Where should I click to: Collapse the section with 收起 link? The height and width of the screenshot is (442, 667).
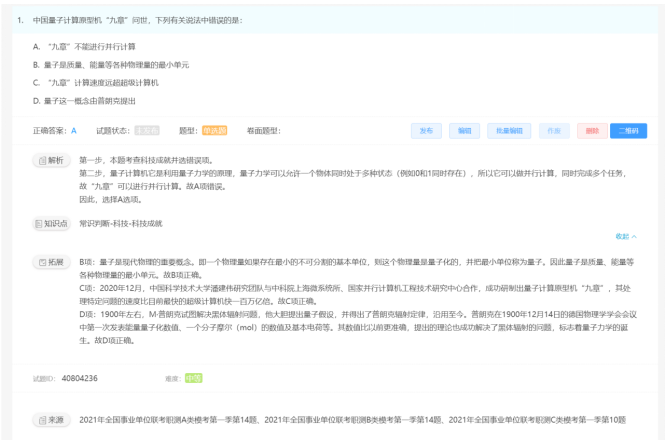[x=626, y=237]
